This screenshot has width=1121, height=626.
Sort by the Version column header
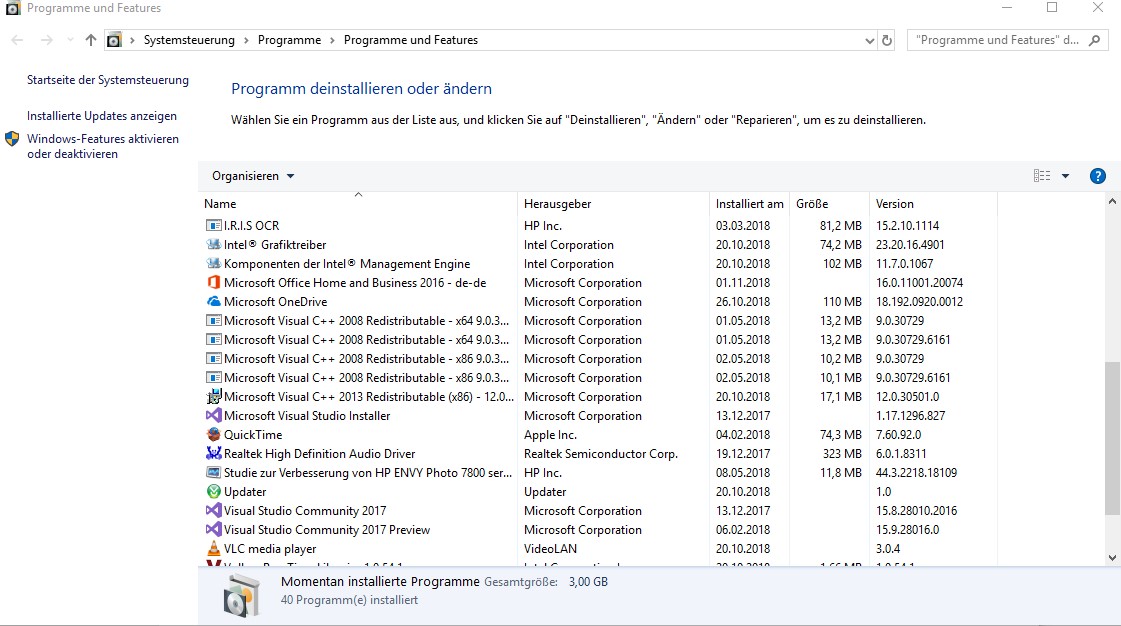tap(933, 204)
